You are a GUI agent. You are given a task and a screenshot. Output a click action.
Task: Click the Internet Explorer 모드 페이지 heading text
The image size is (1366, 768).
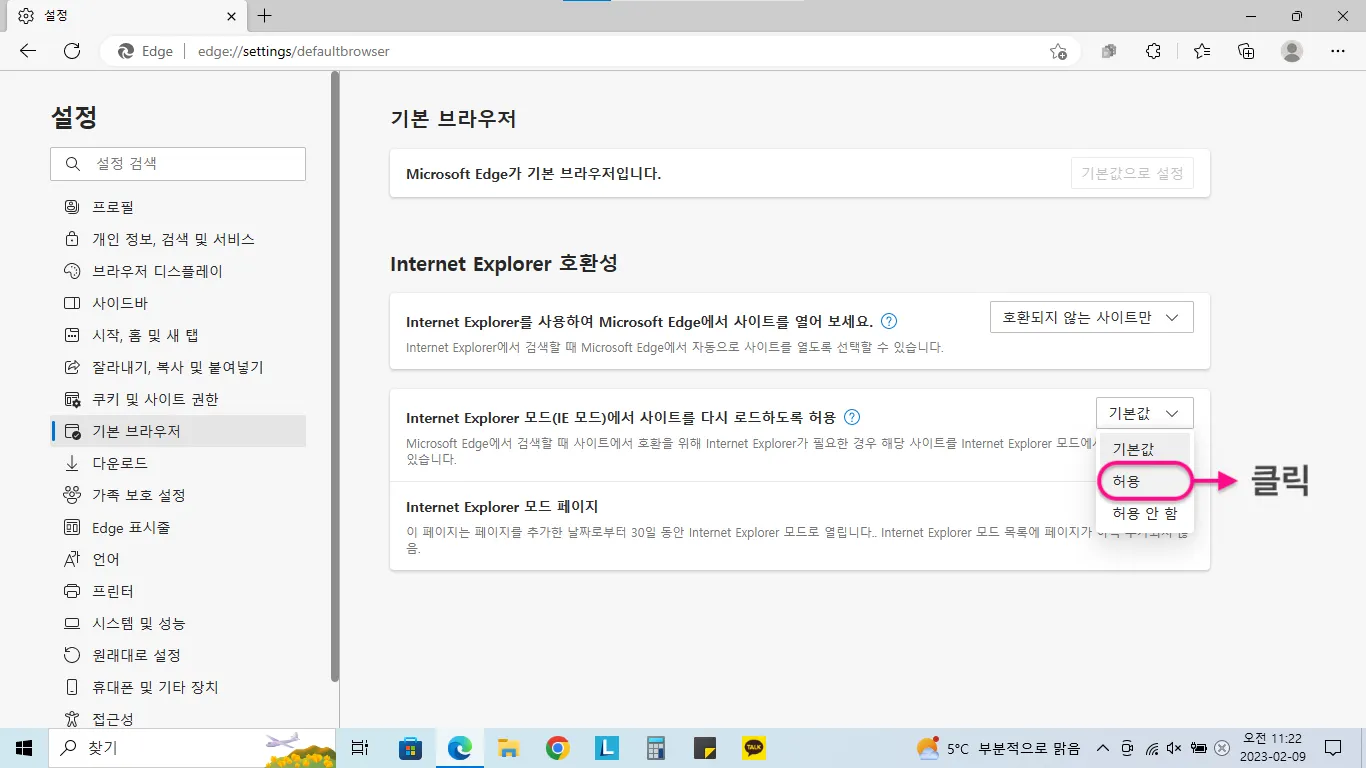tap(502, 507)
